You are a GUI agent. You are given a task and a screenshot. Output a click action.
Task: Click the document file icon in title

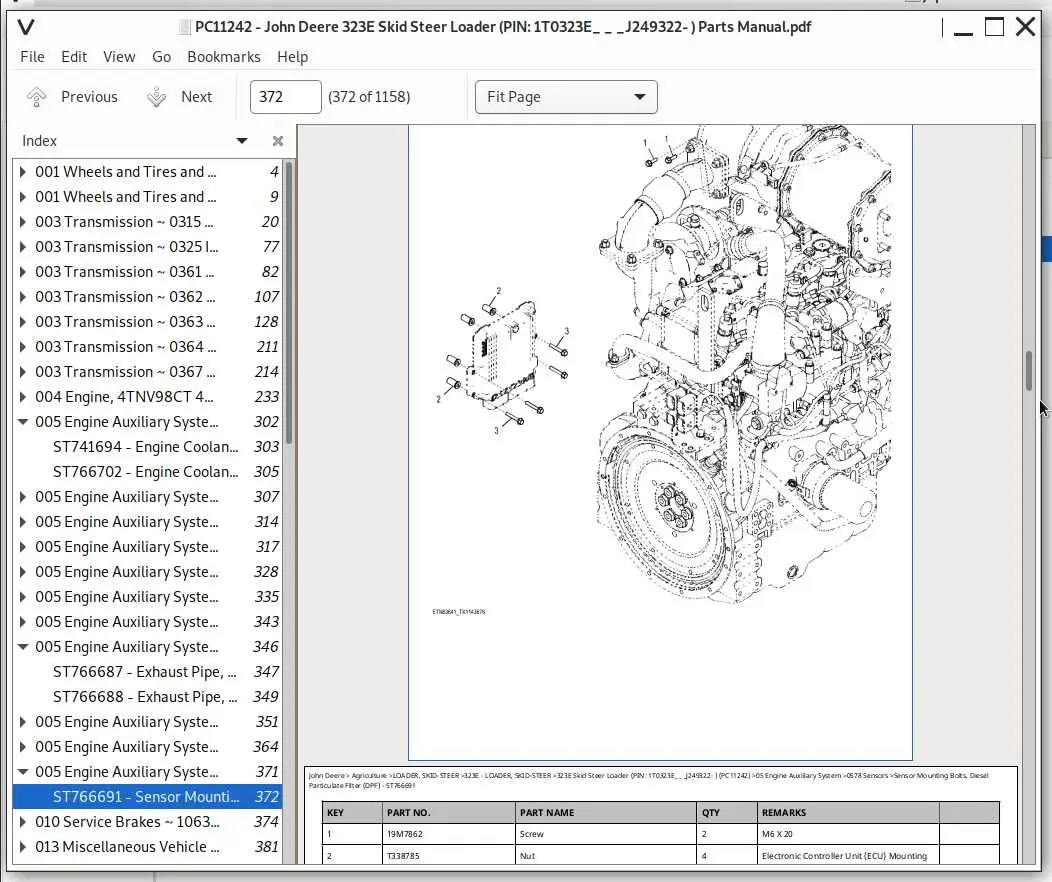click(x=185, y=27)
